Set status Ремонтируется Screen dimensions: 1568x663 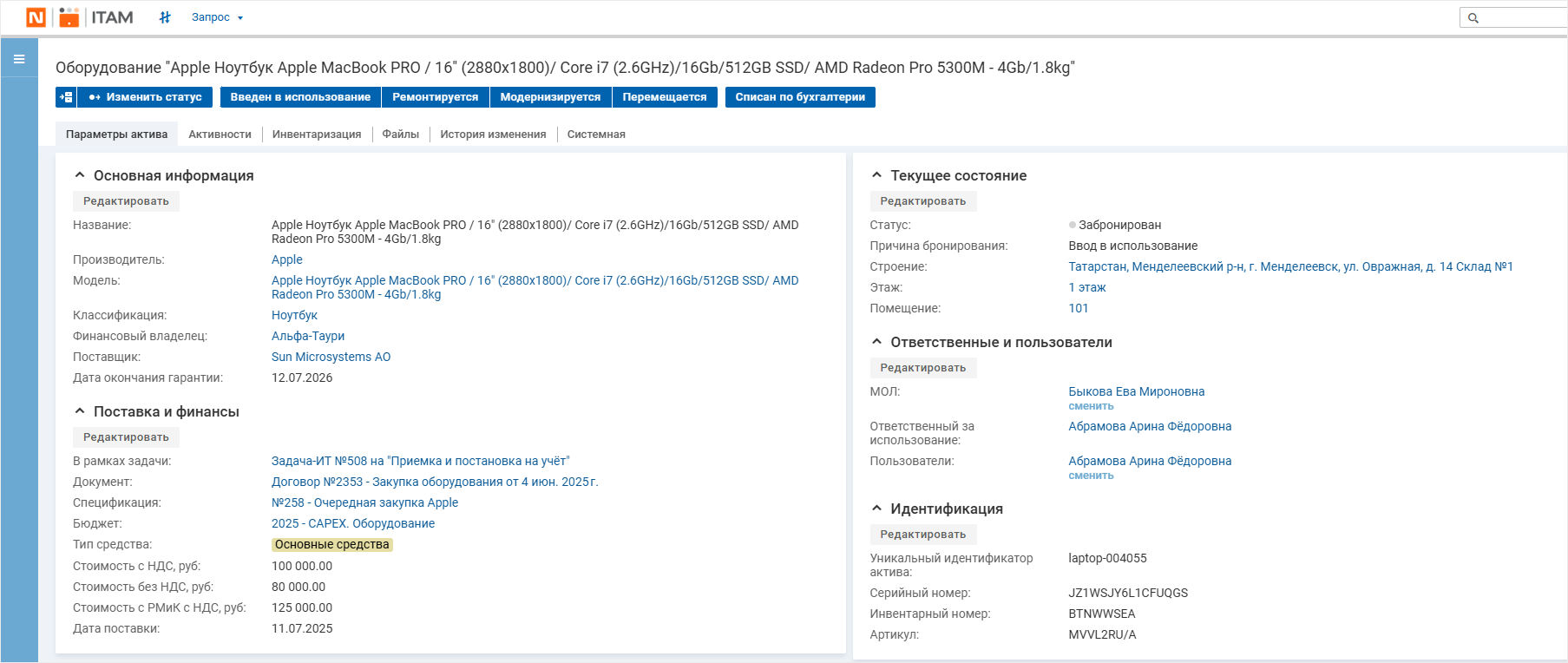click(436, 97)
